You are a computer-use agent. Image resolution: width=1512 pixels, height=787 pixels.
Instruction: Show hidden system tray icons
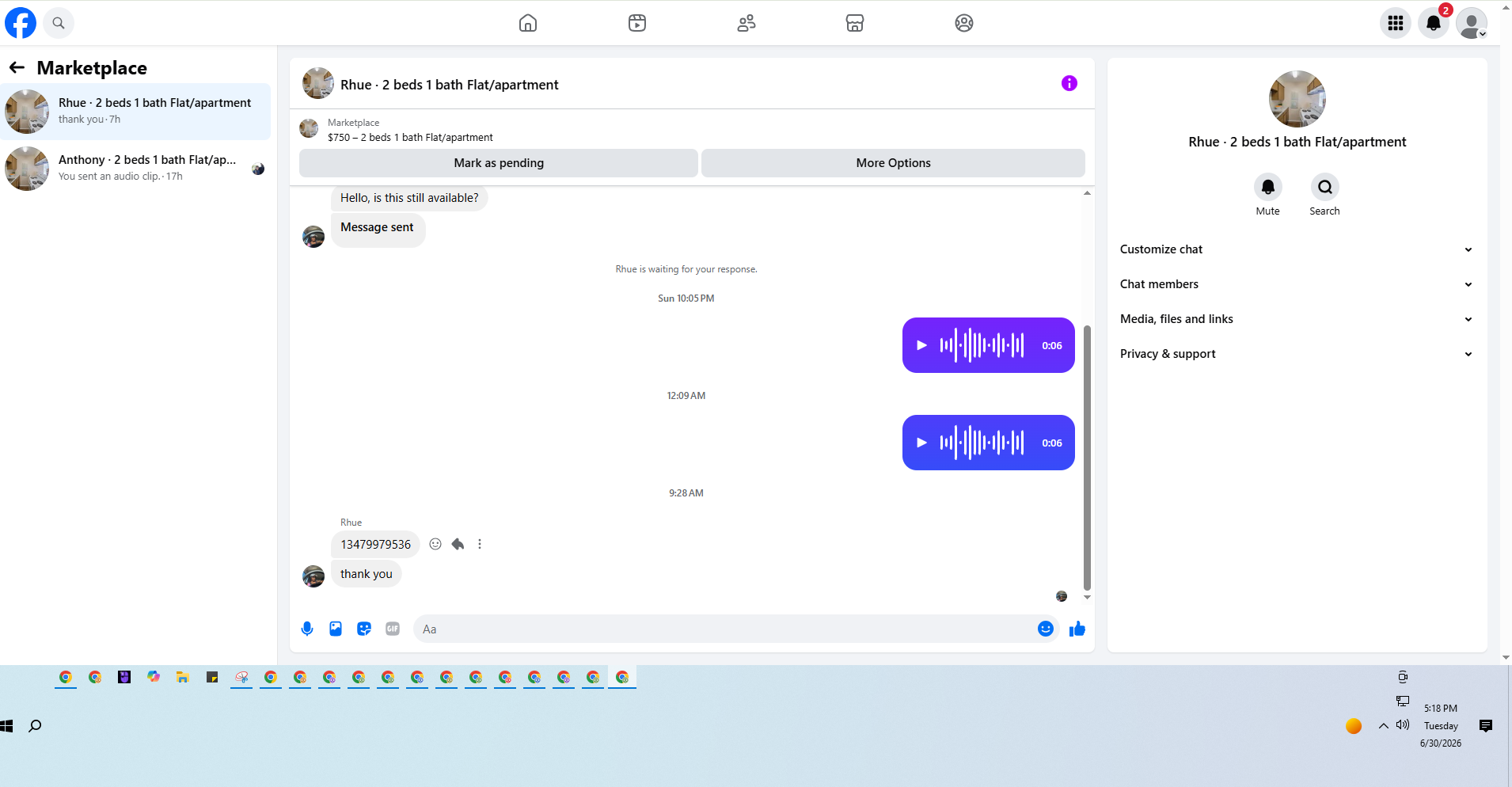[1384, 725]
